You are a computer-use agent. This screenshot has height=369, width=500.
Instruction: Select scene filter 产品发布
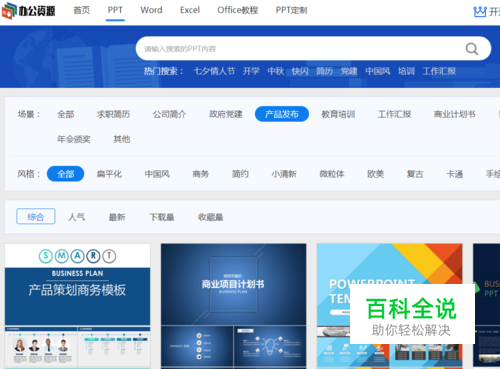tap(282, 114)
